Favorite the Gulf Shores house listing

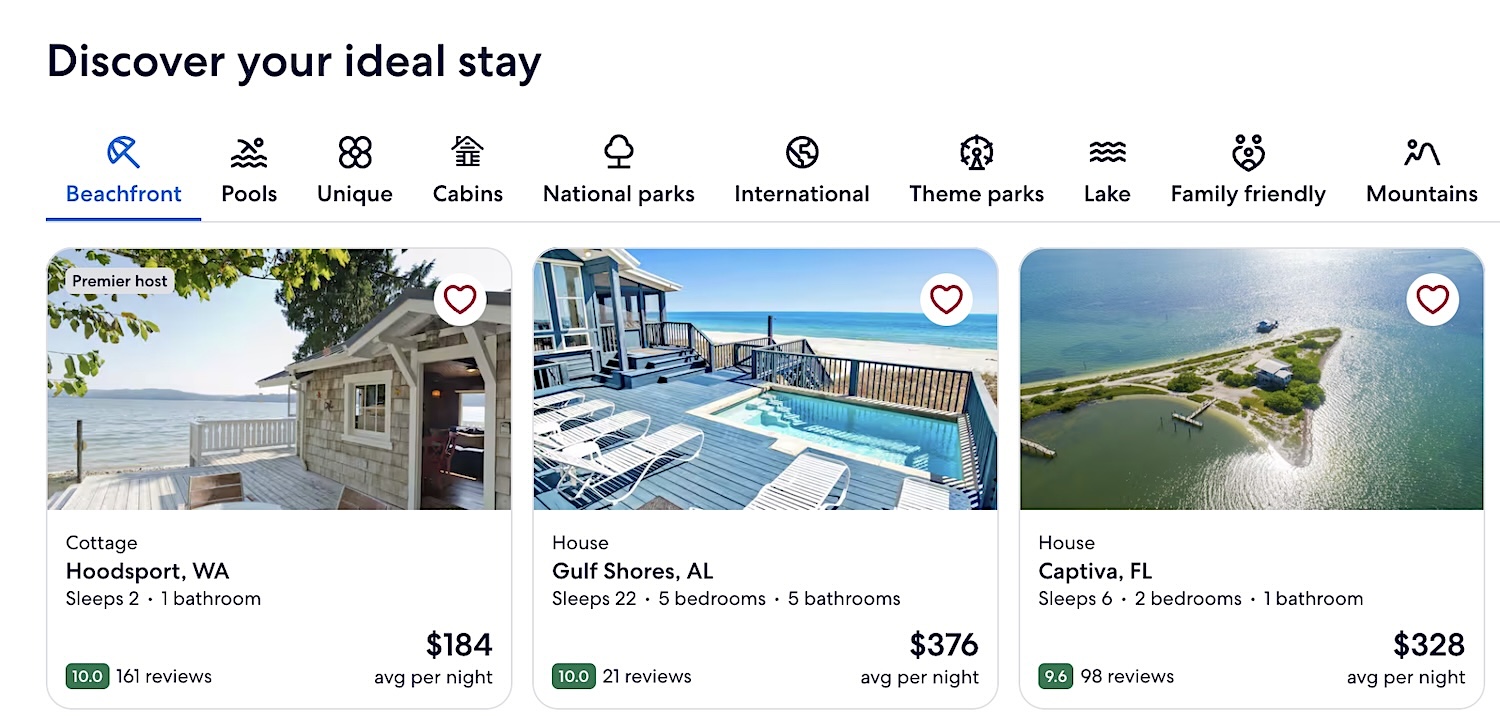[x=946, y=299]
